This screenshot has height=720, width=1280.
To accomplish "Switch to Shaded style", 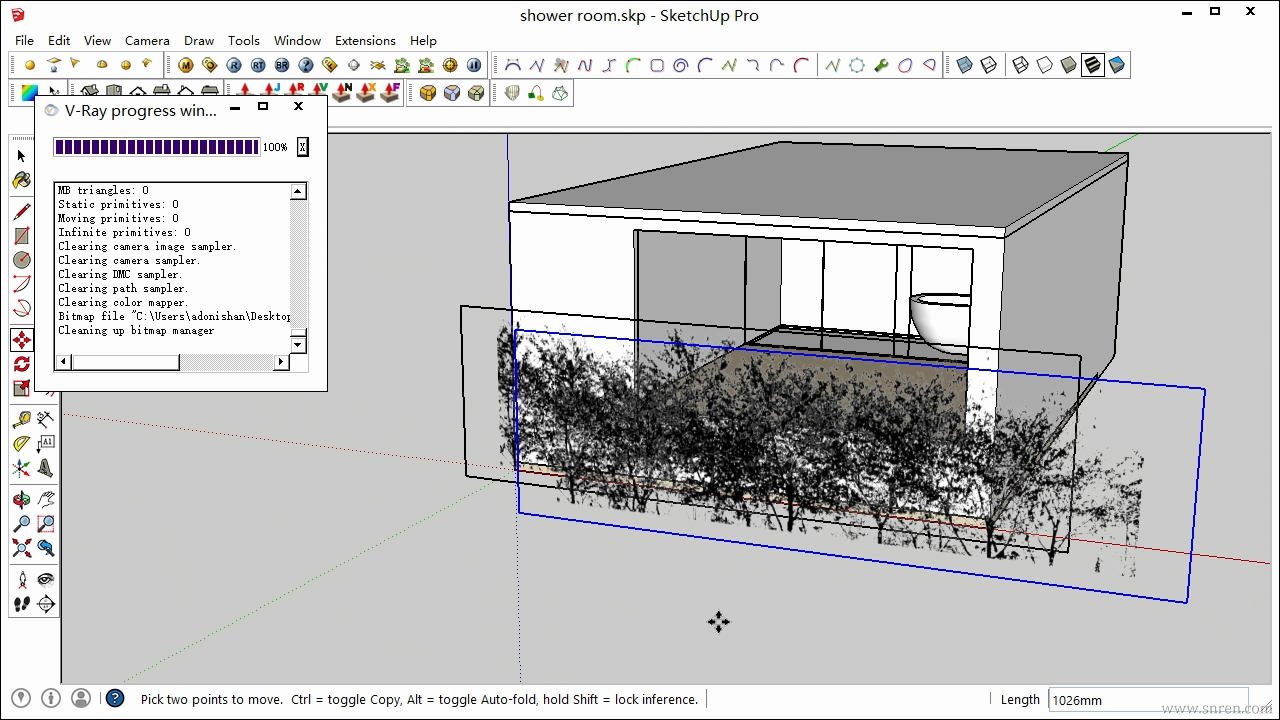I will tap(1068, 65).
